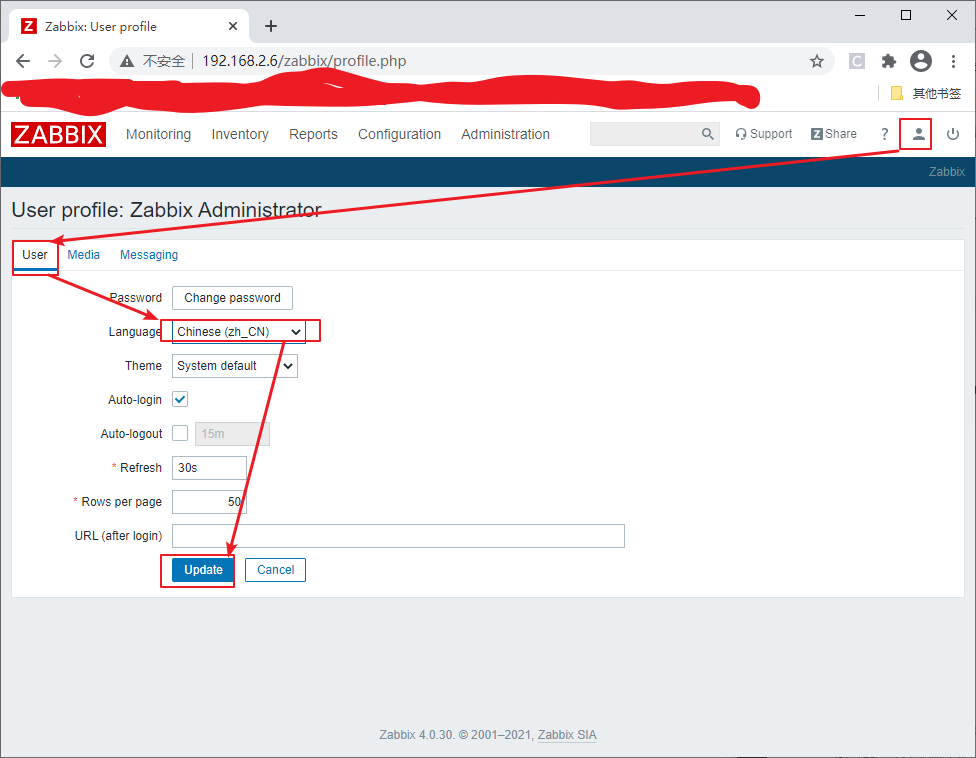Image resolution: width=976 pixels, height=758 pixels.
Task: Open the Configuration menu
Action: tap(399, 134)
